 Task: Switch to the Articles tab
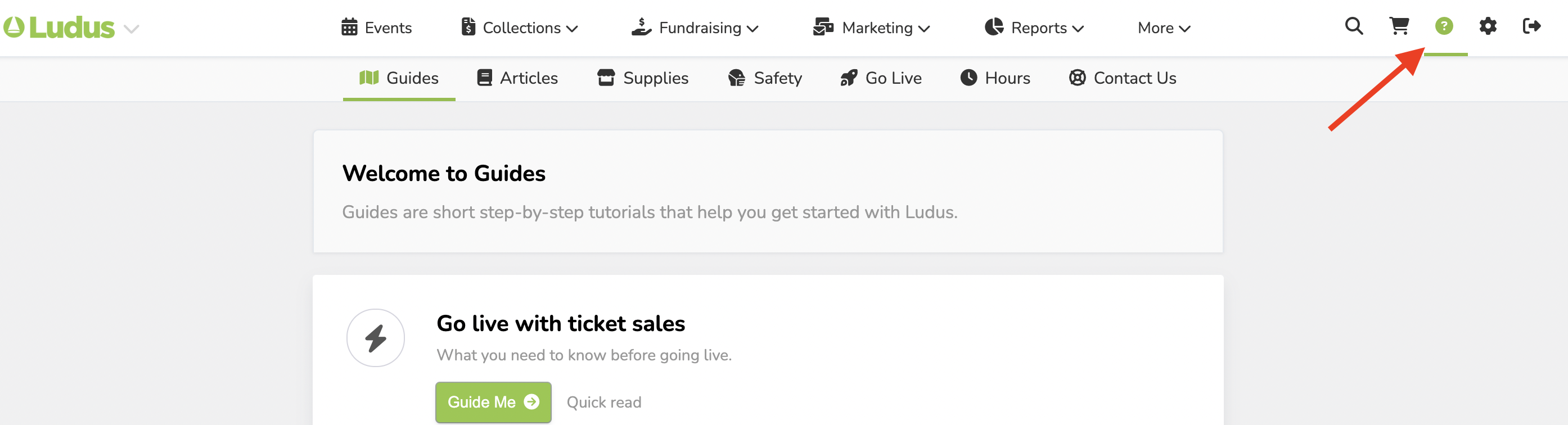pos(517,79)
